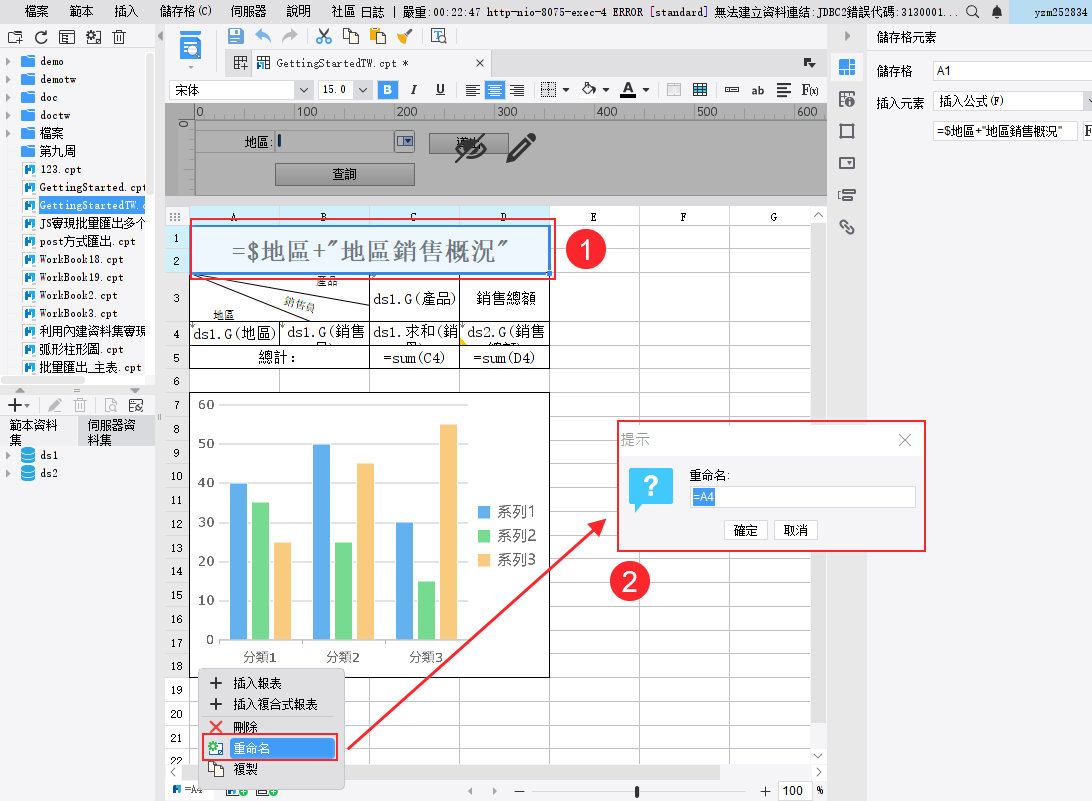Click the Redo arrow icon
This screenshot has width=1092, height=801.
pyautogui.click(x=289, y=36)
